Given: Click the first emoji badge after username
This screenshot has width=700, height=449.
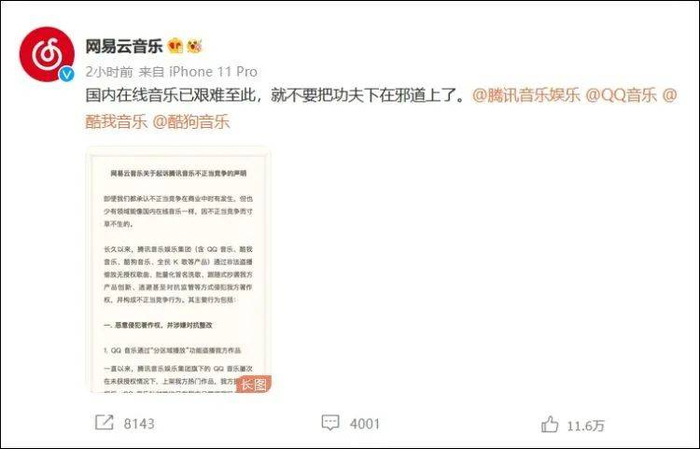Looking at the screenshot, I should (175, 46).
